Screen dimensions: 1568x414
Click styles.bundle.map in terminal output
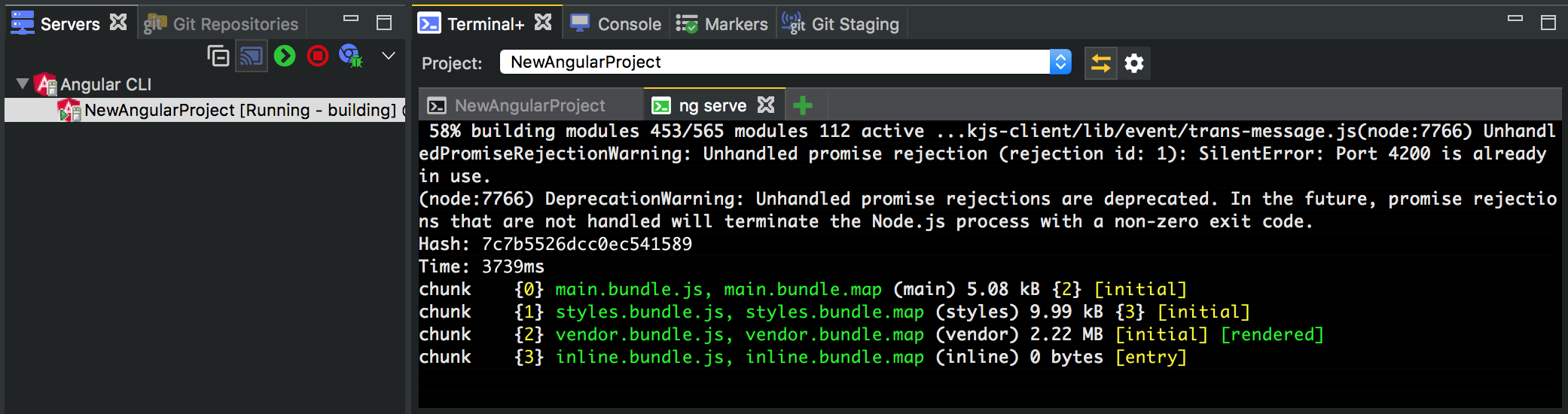pos(834,312)
